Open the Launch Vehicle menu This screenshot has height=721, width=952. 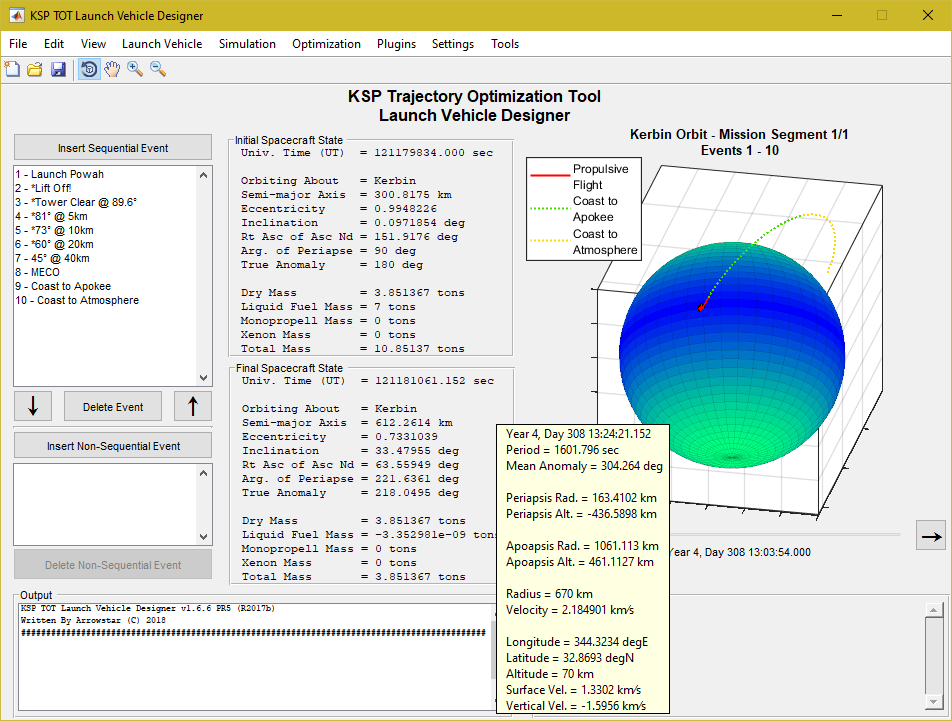pyautogui.click(x=162, y=44)
